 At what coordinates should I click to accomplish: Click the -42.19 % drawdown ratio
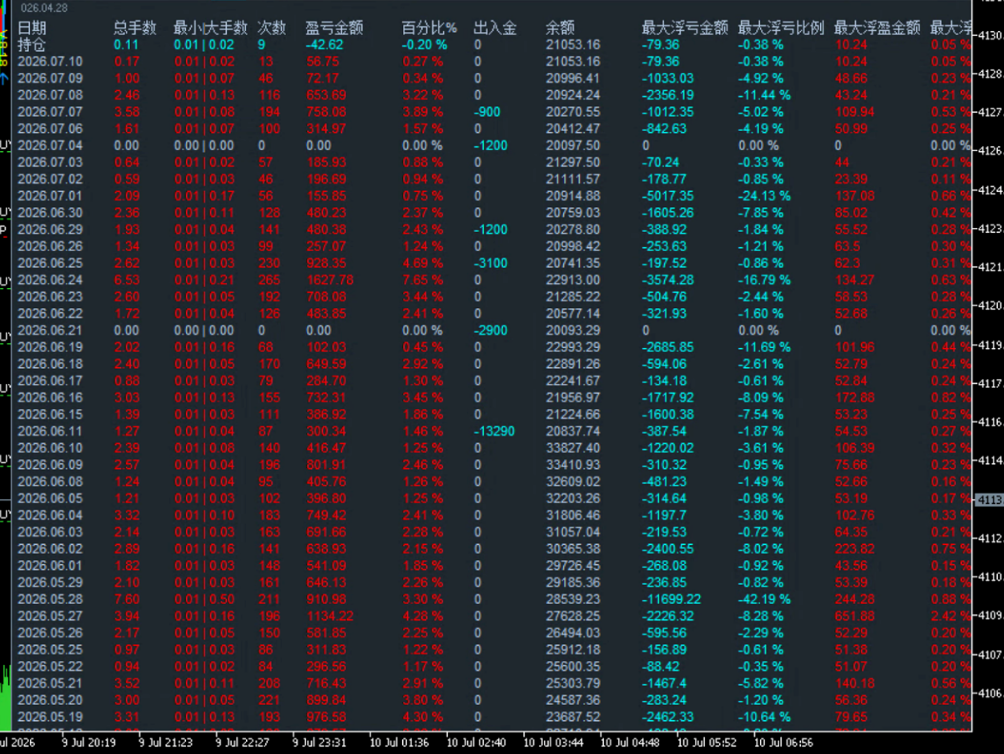765,600
